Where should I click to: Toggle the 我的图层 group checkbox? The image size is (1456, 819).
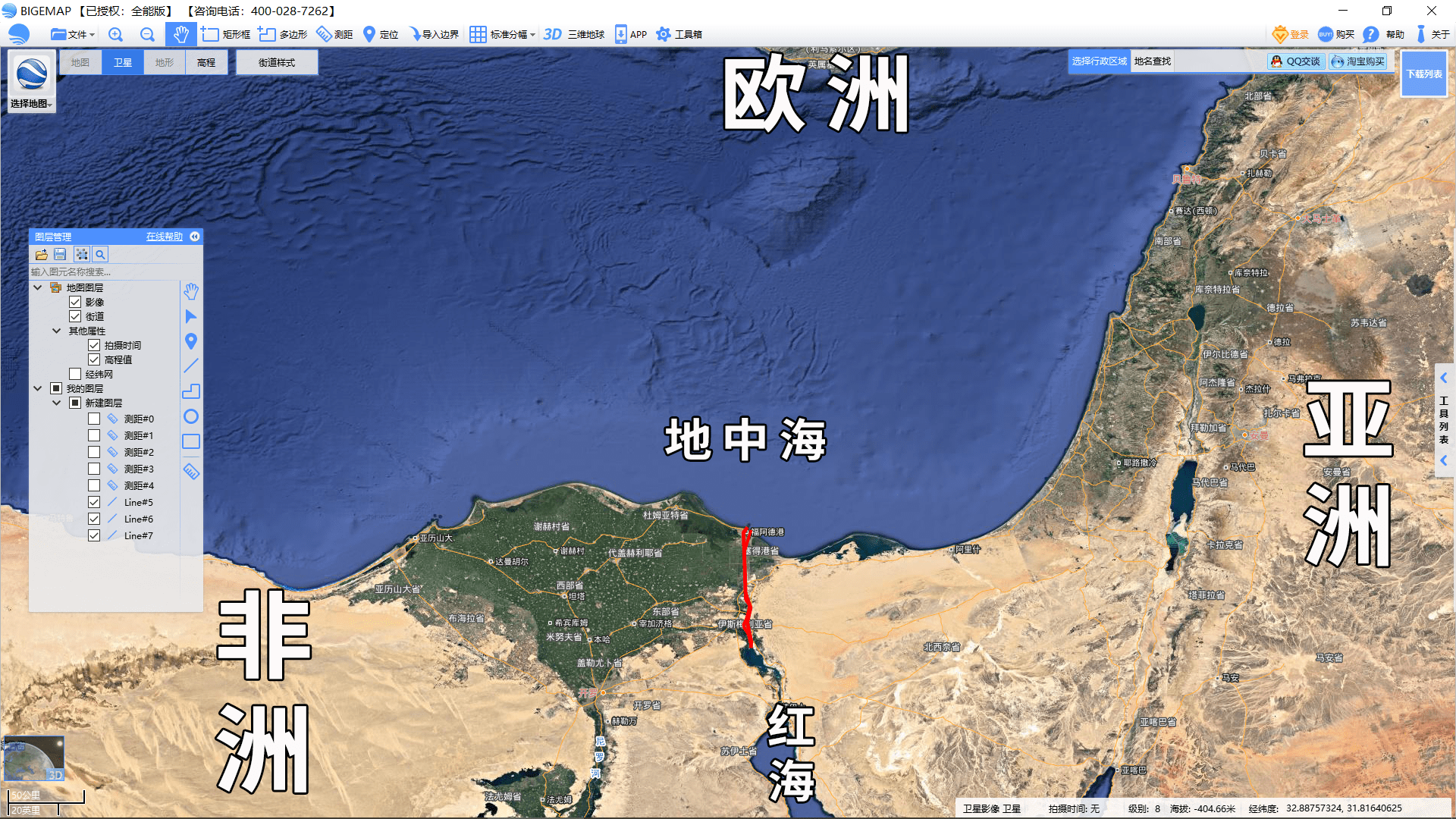pos(56,388)
